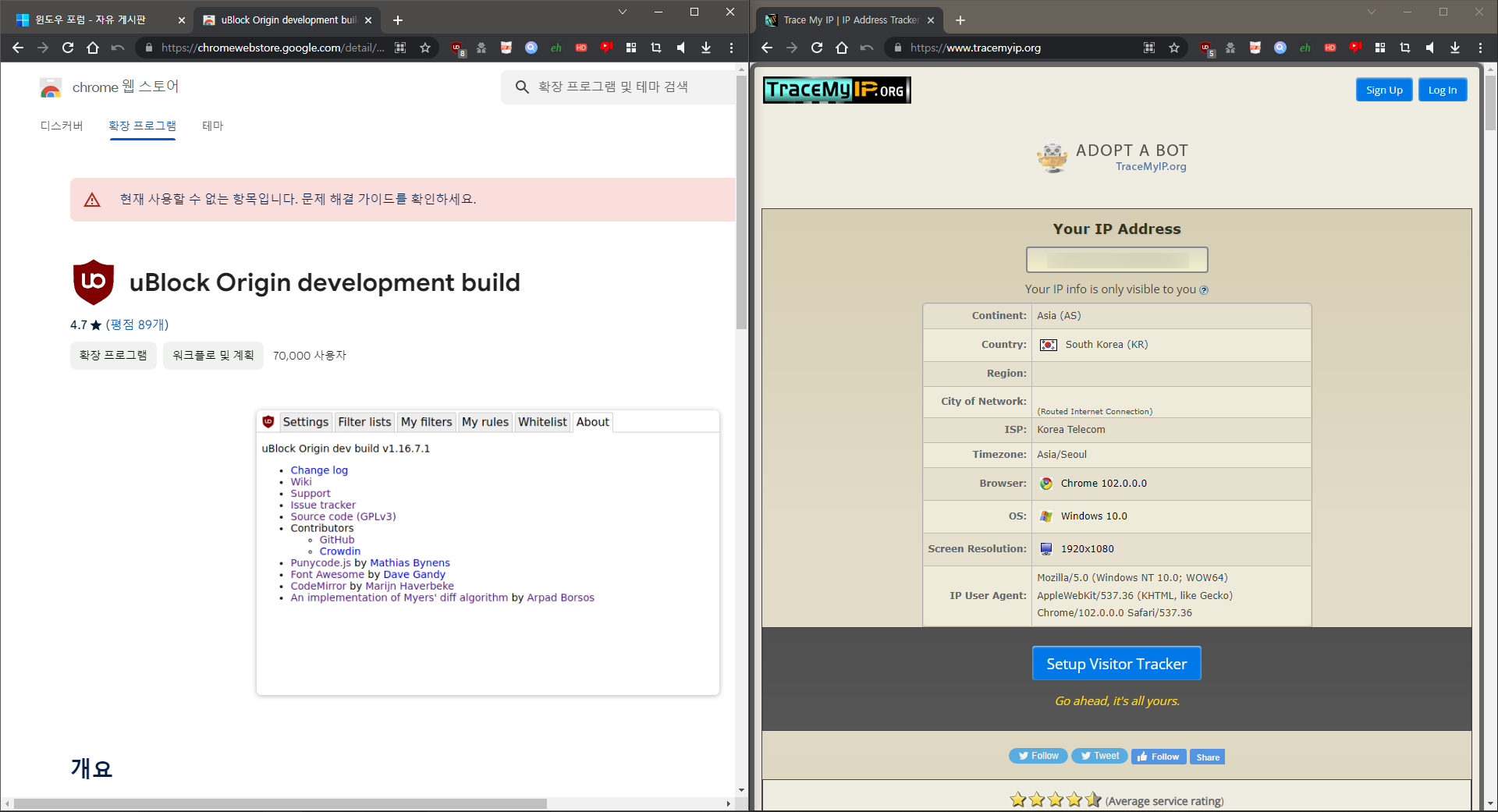Click the uBlock Origin development build logo

point(94,282)
